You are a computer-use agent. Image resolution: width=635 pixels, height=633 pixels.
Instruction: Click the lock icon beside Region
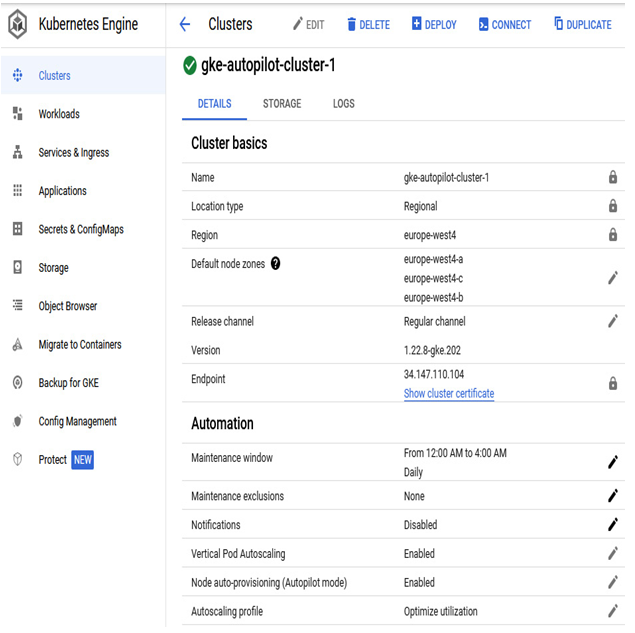tap(613, 234)
